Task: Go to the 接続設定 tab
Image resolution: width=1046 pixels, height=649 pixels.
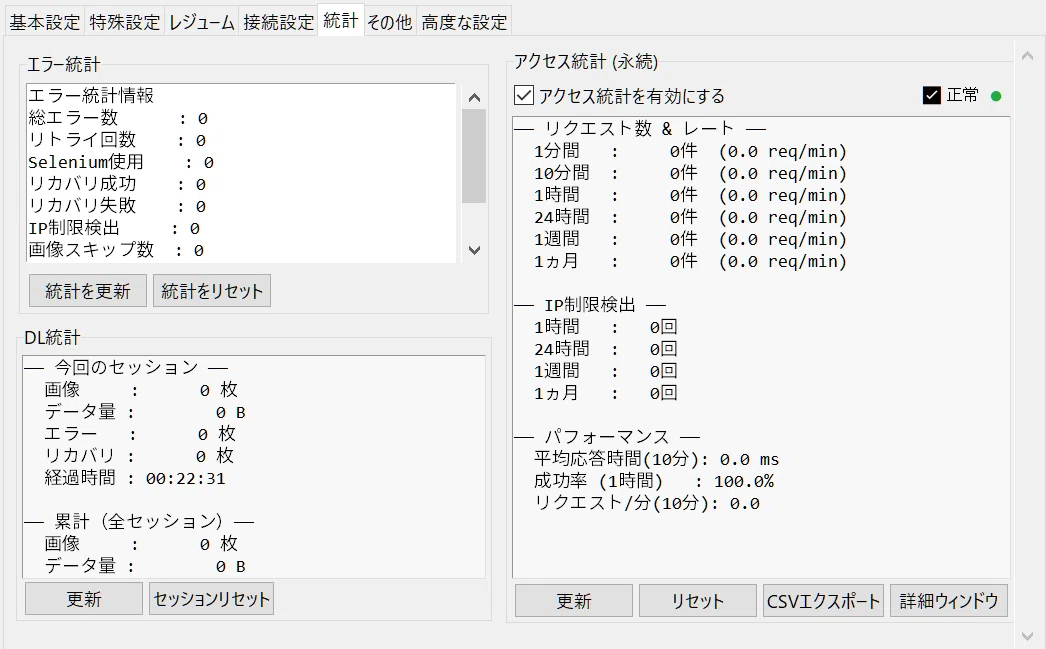Action: click(x=278, y=22)
